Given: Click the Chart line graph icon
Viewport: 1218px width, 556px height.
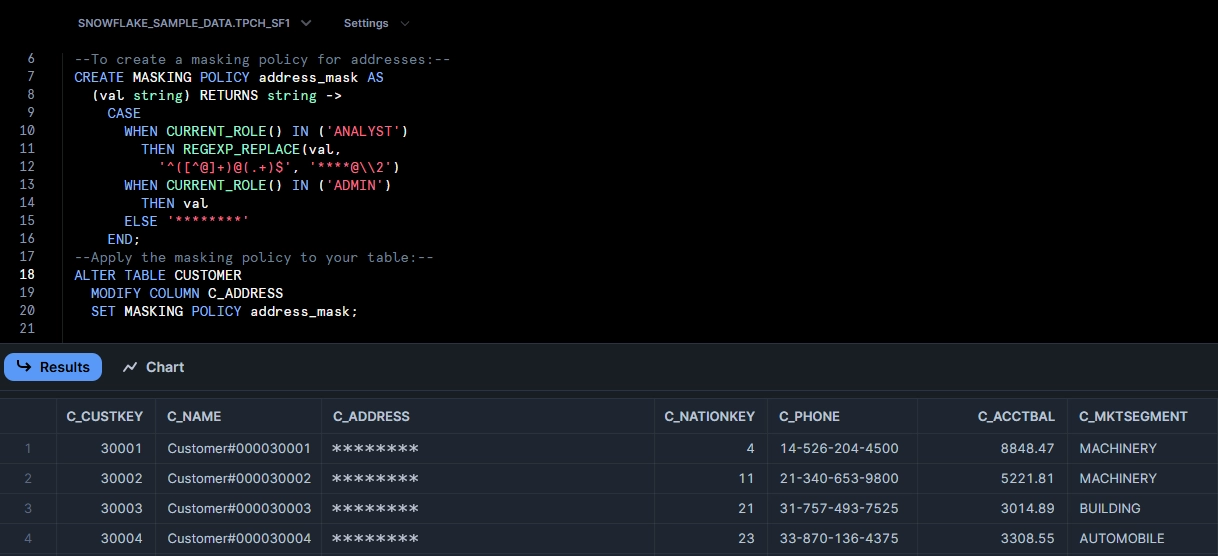Looking at the screenshot, I should point(130,367).
